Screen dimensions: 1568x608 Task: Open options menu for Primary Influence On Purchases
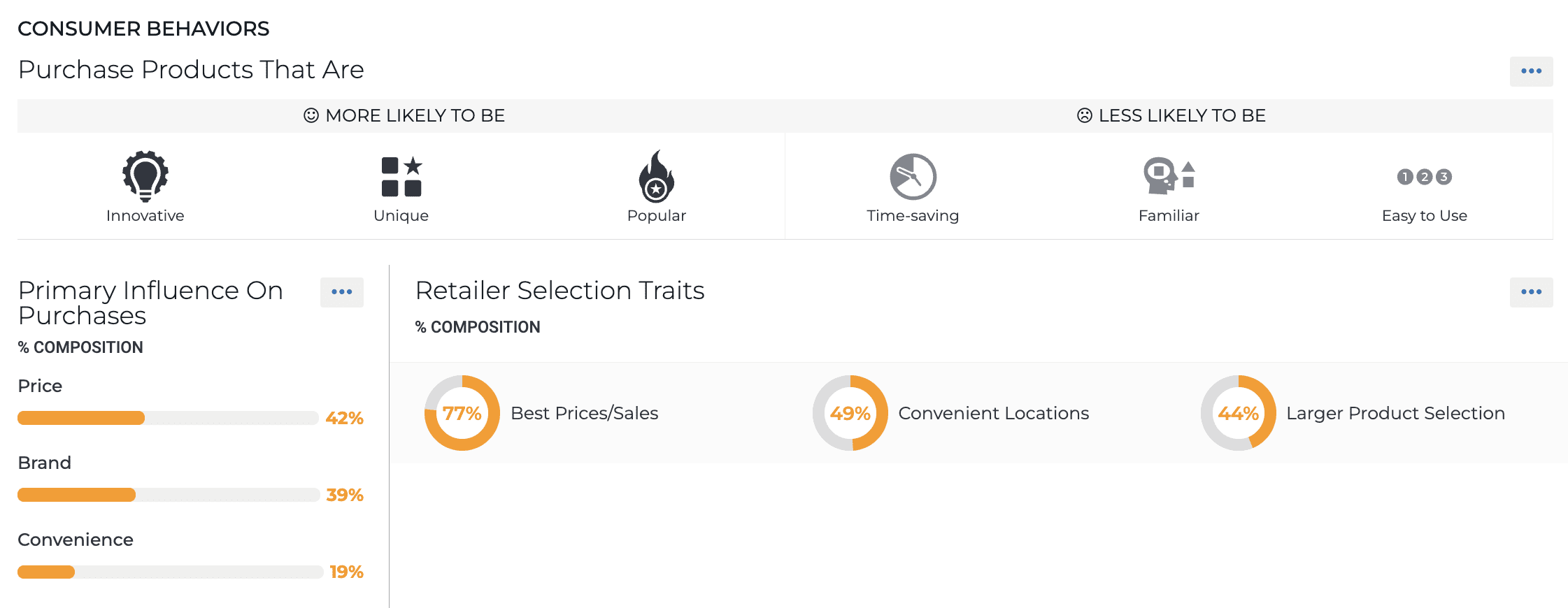pyautogui.click(x=341, y=292)
